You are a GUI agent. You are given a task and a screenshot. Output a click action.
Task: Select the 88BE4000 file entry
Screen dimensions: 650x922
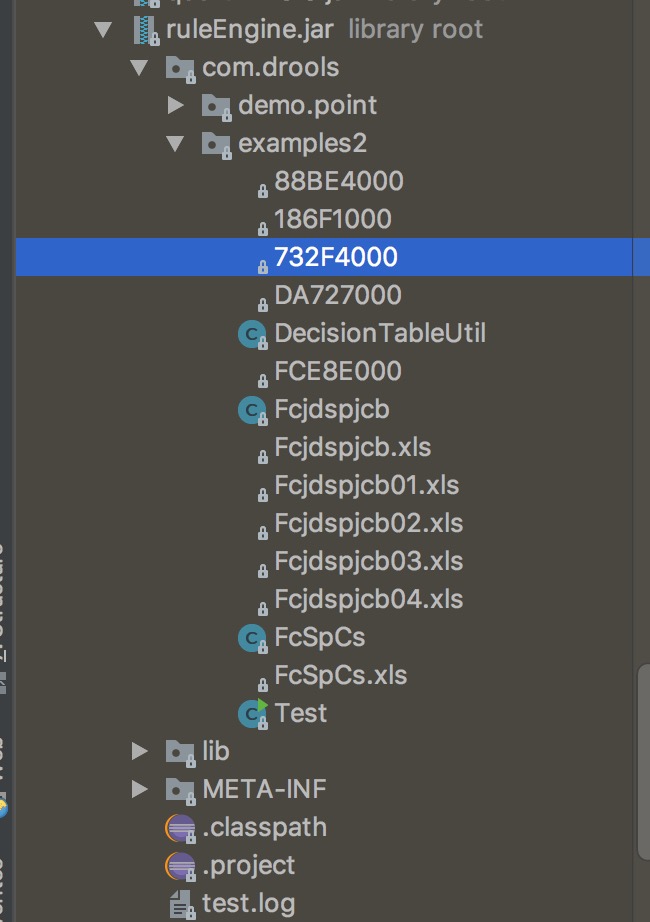click(x=338, y=181)
